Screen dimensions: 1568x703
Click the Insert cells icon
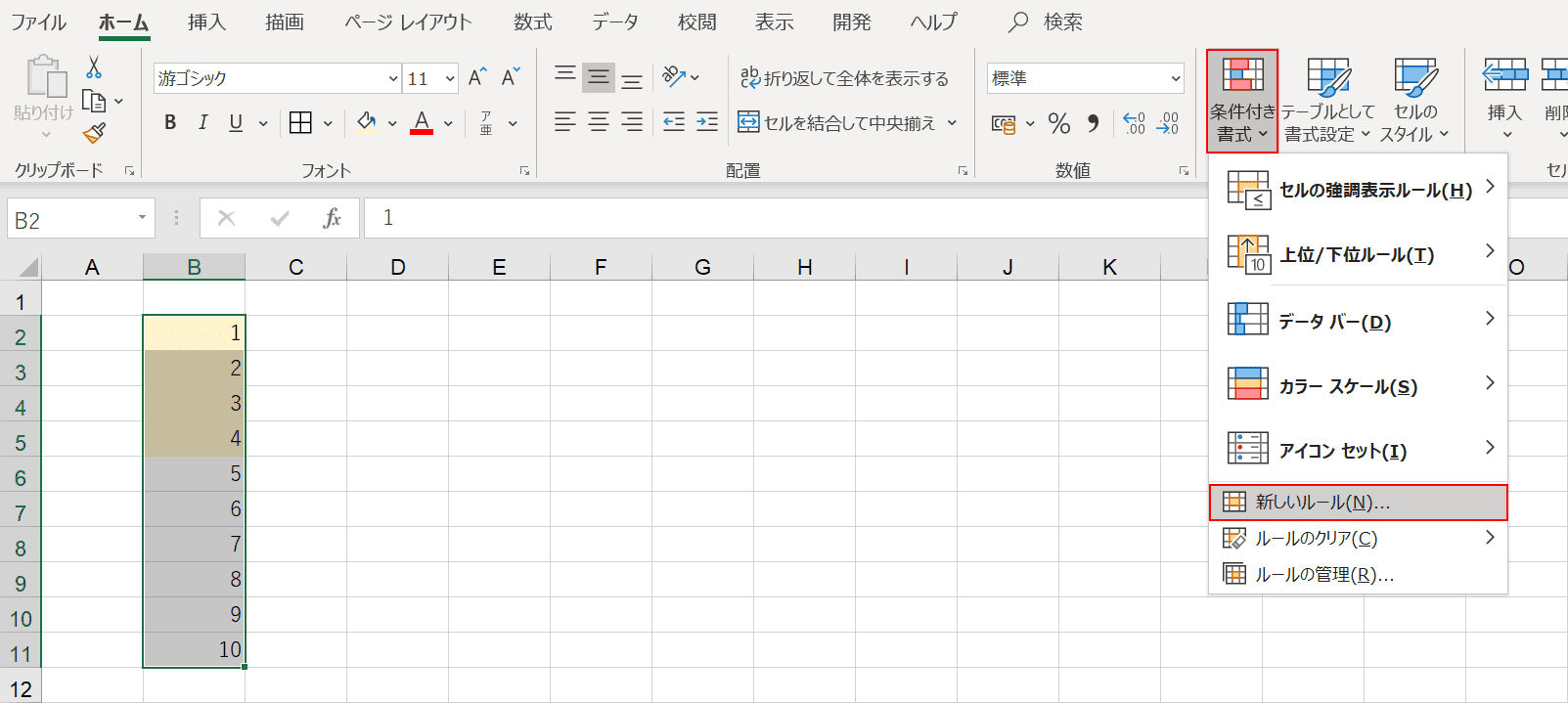tap(1505, 75)
